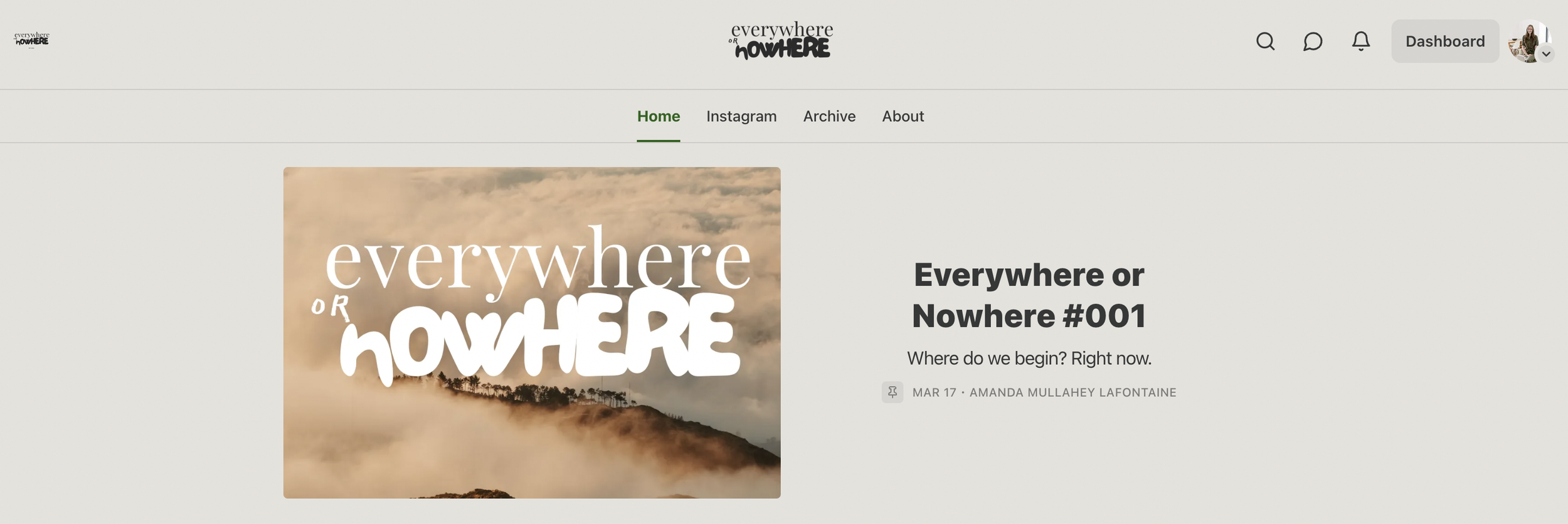Viewport: 1568px width, 524px height.
Task: Switch to the Instagram tab
Action: 741,117
